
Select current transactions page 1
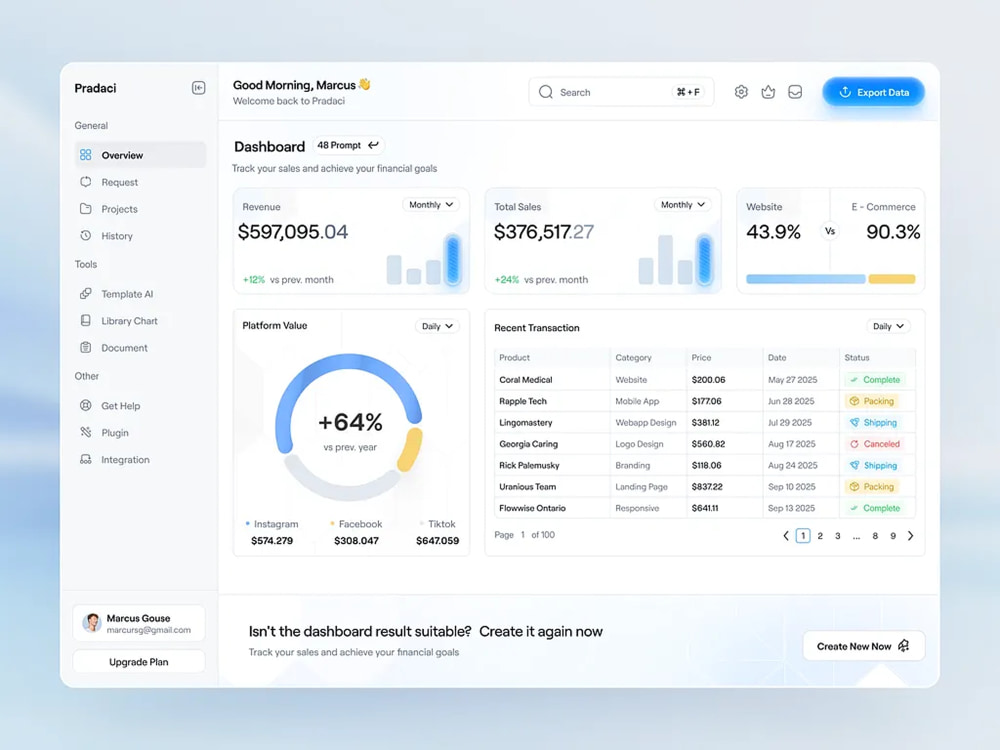click(x=803, y=536)
